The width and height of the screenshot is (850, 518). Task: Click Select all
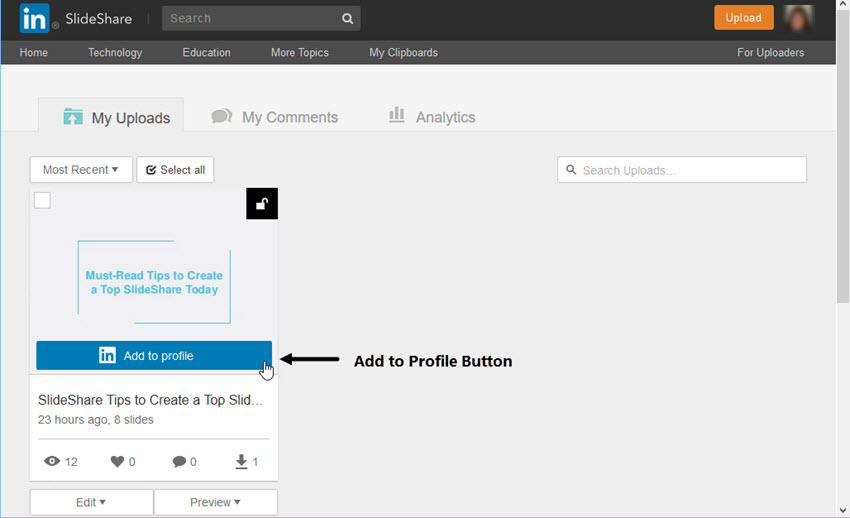(175, 170)
